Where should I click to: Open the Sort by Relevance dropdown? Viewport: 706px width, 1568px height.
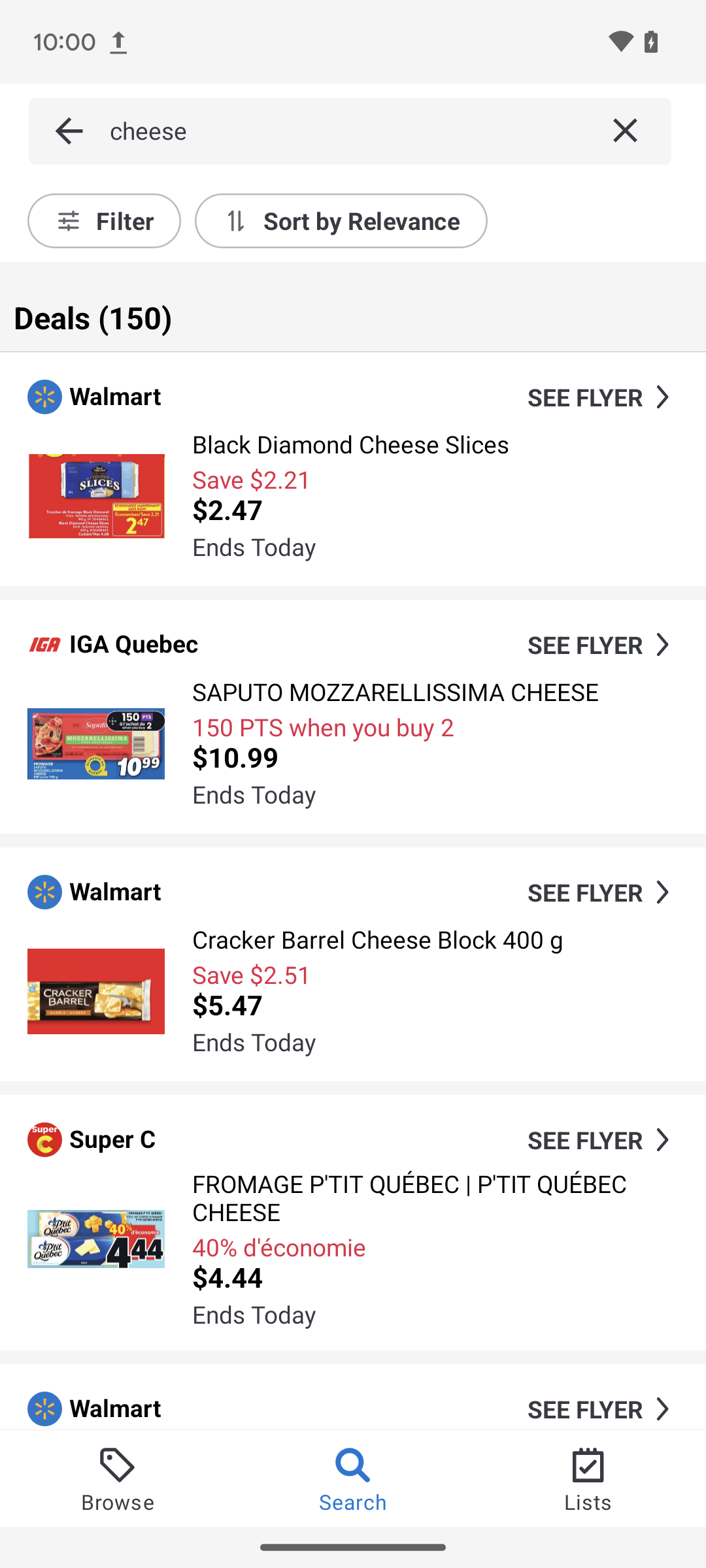pos(341,221)
